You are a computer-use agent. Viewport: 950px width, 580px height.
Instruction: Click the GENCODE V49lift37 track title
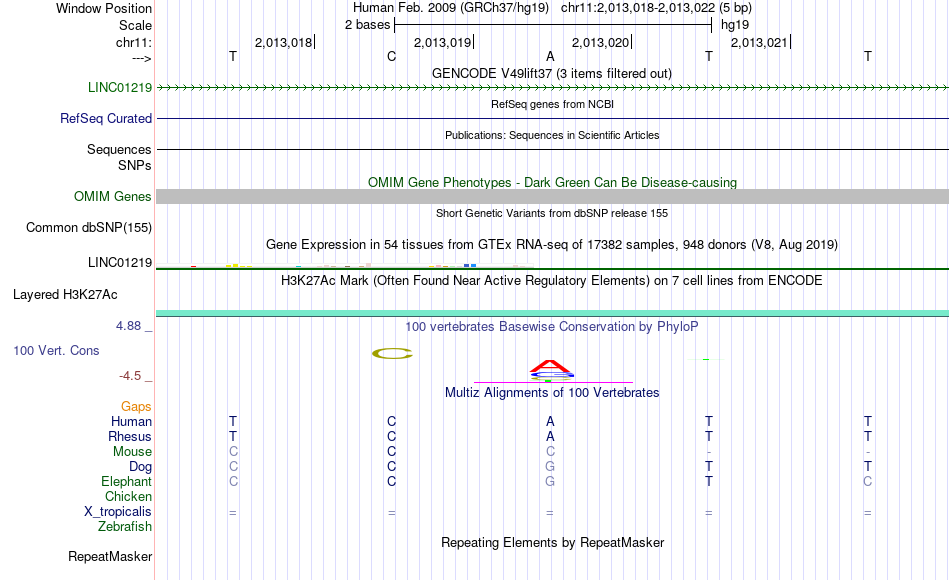tap(551, 73)
